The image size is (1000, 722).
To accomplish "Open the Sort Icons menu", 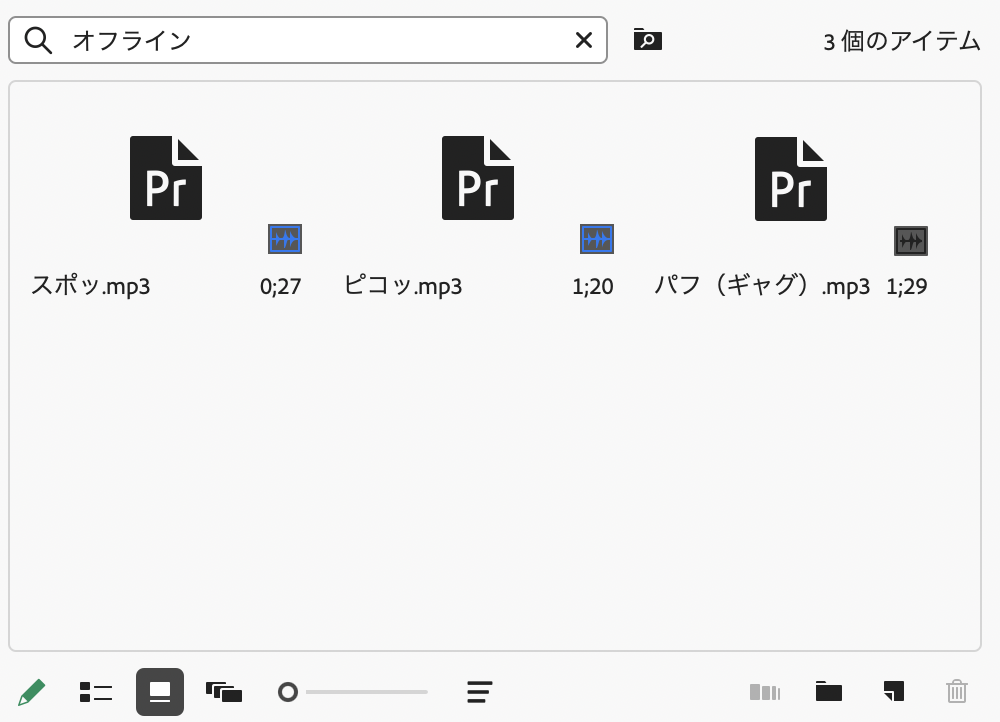I will pyautogui.click(x=479, y=691).
